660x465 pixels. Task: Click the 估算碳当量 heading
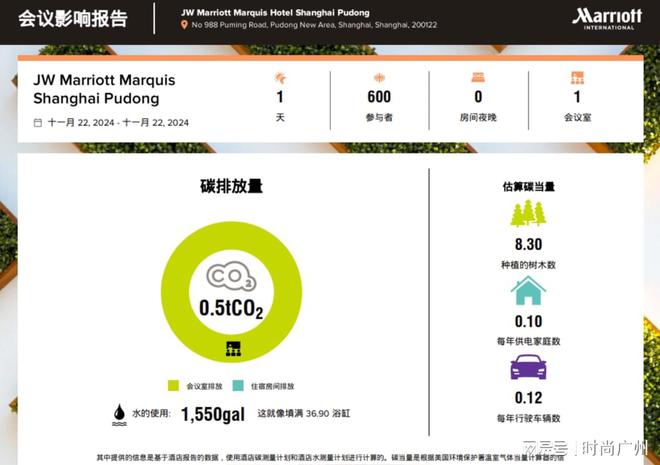click(529, 186)
